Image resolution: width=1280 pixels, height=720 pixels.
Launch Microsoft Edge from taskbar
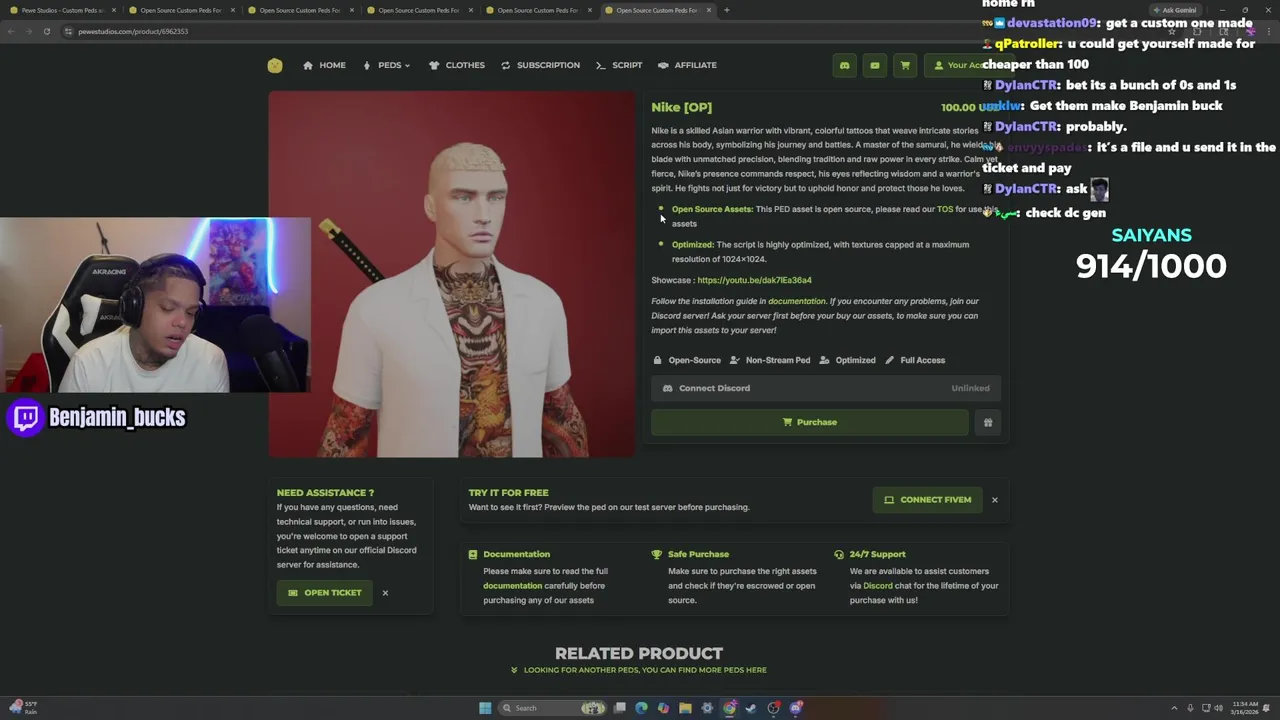(x=642, y=708)
